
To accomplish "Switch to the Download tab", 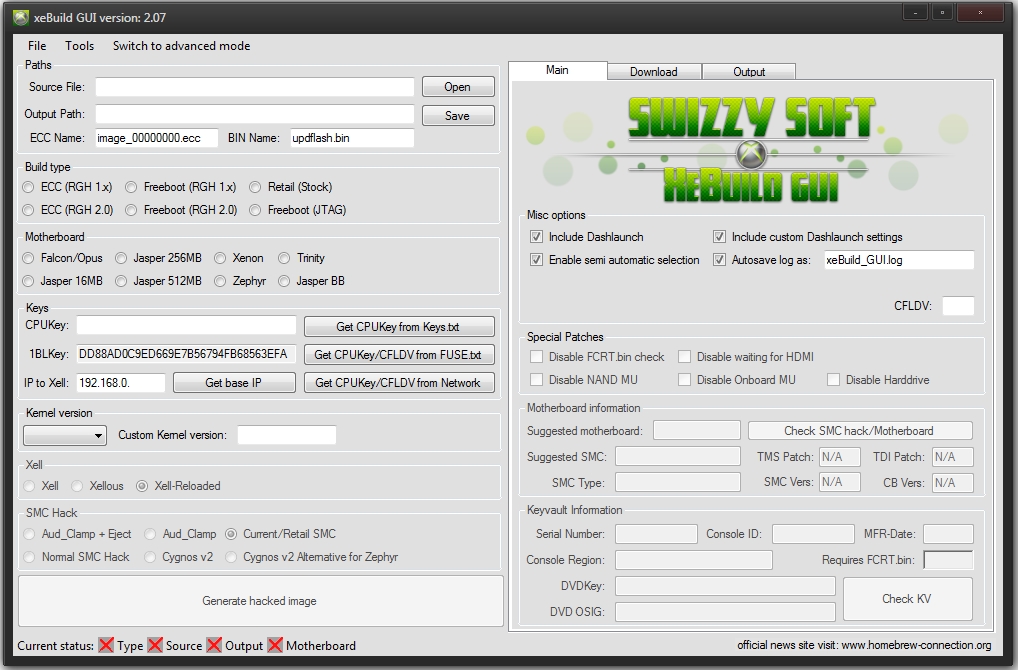I will tap(654, 72).
